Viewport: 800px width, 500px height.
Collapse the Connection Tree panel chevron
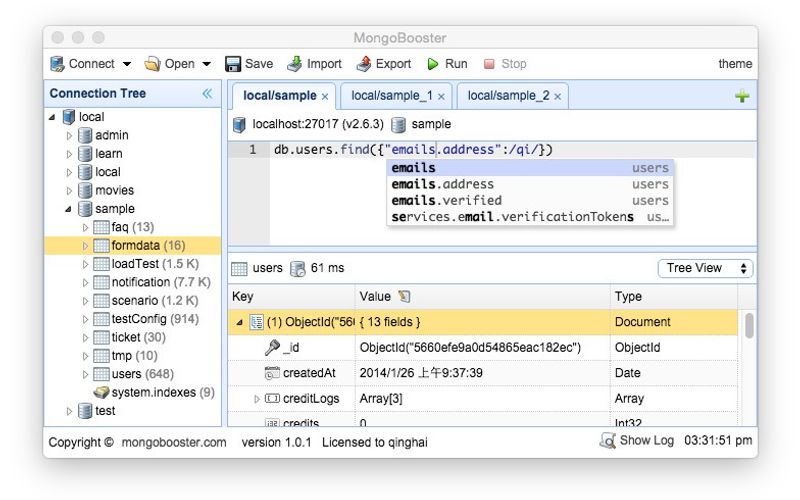click(x=207, y=94)
